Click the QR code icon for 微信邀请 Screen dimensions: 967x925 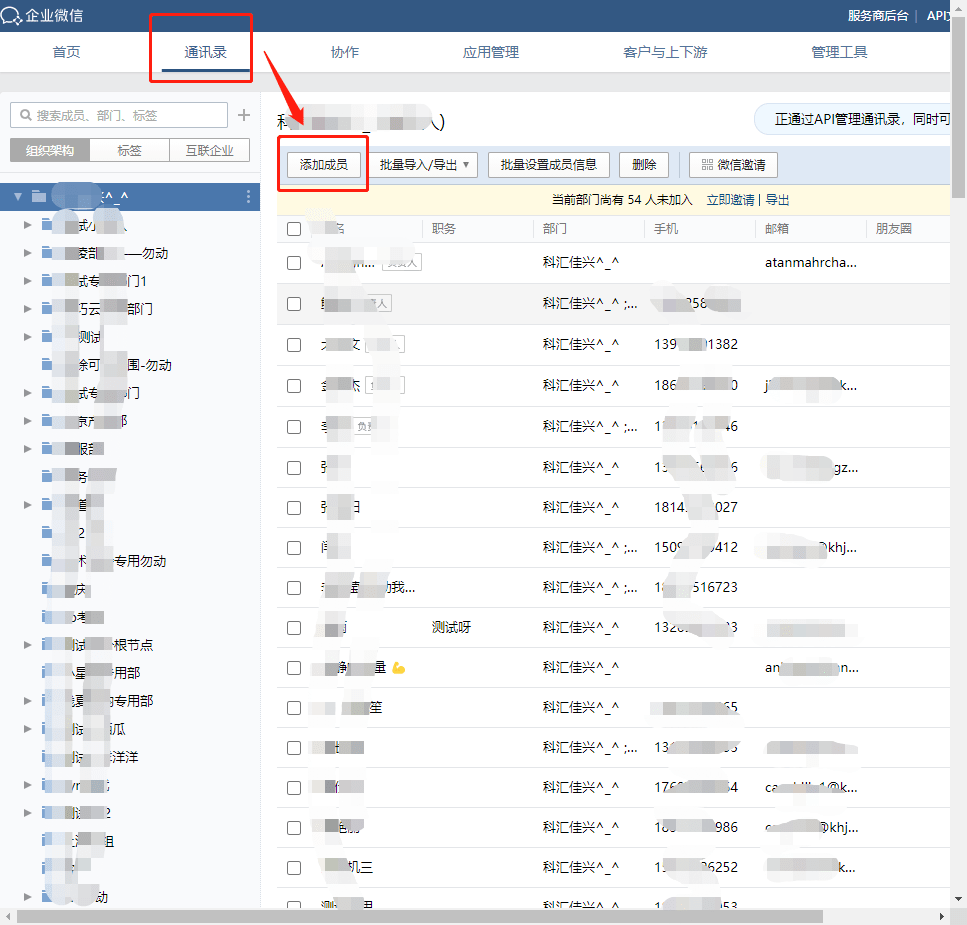click(707, 165)
